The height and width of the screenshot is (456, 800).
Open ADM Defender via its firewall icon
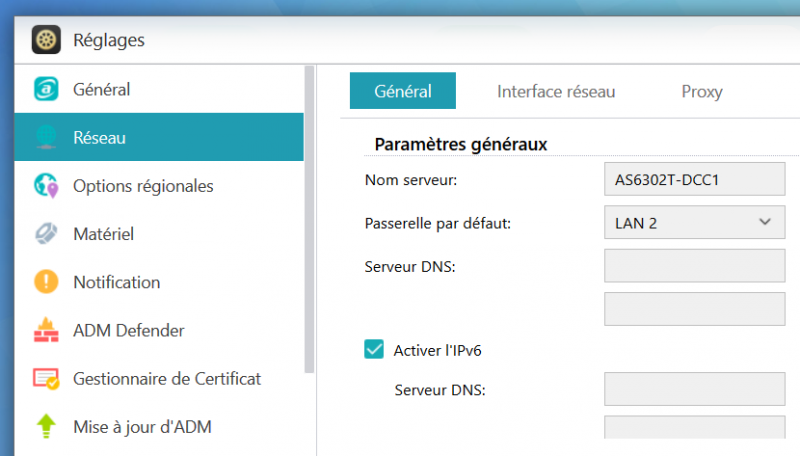coord(46,330)
